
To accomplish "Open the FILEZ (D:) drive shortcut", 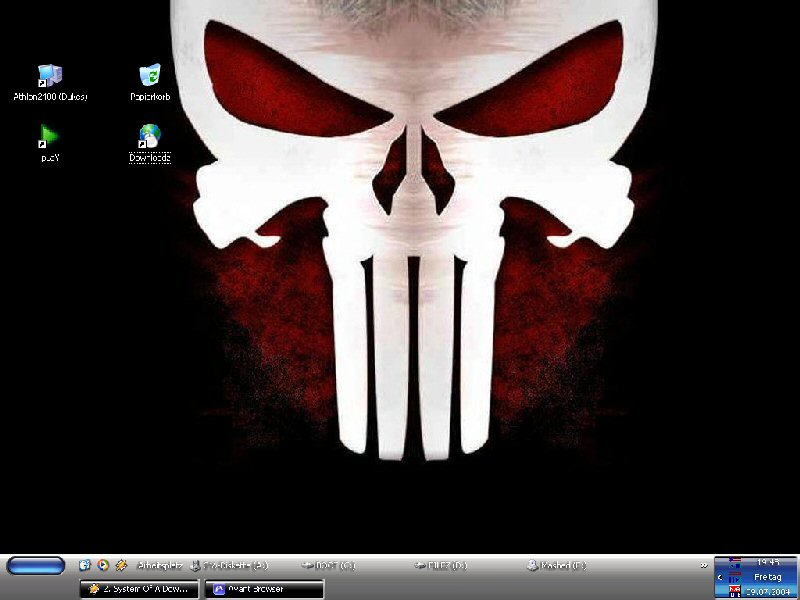I will coord(441,565).
